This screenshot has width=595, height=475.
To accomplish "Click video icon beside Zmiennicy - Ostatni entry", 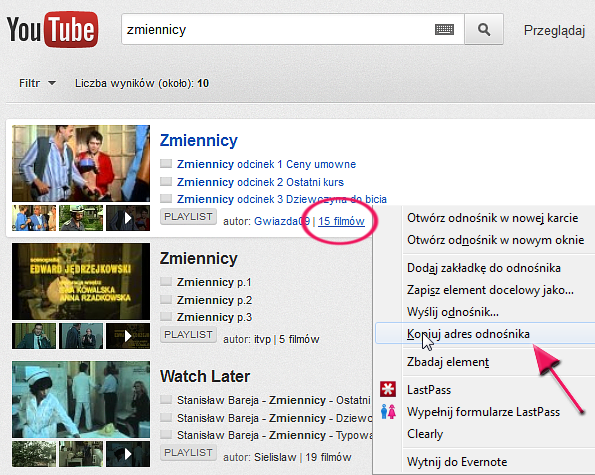I will [x=166, y=400].
